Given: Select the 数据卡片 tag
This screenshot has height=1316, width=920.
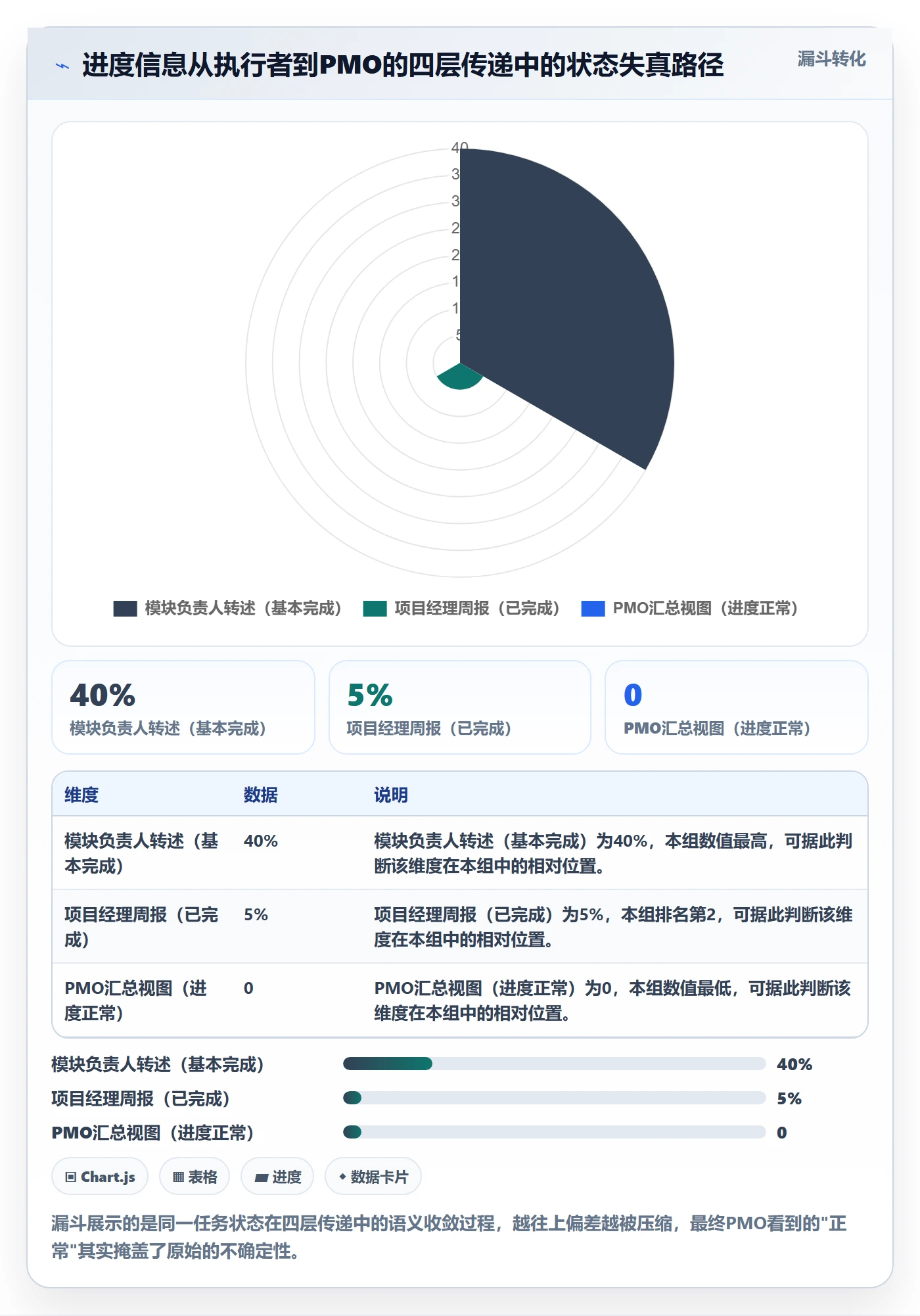Looking at the screenshot, I should [x=373, y=1177].
